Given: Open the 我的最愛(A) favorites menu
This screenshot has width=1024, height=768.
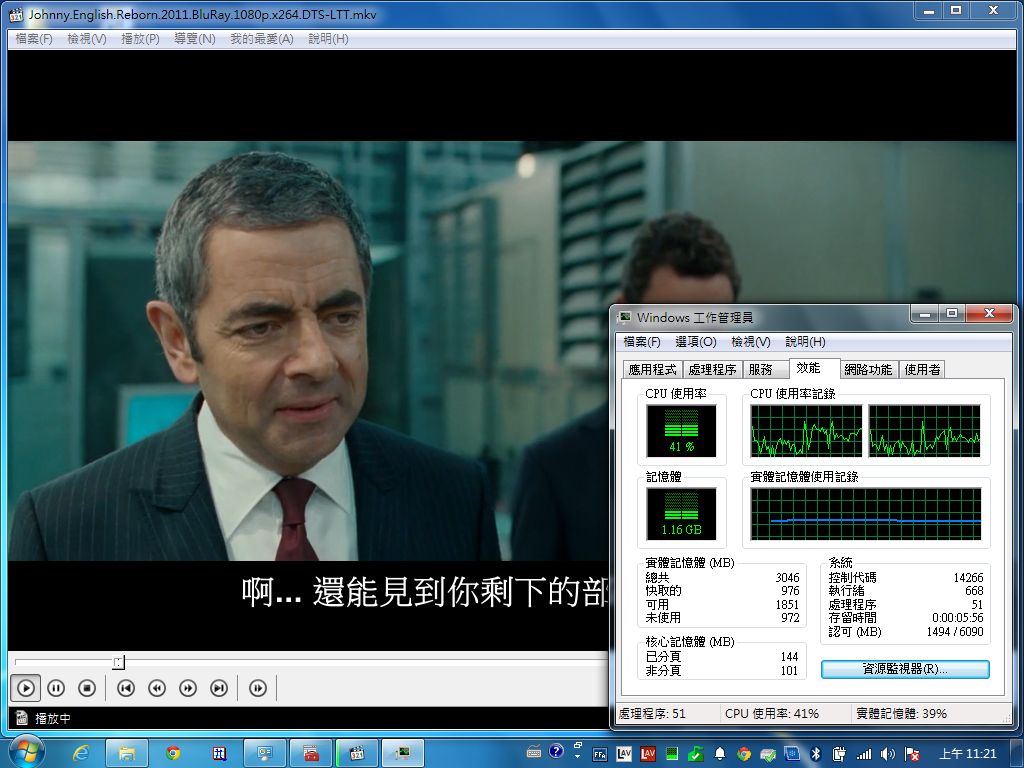Looking at the screenshot, I should (262, 39).
